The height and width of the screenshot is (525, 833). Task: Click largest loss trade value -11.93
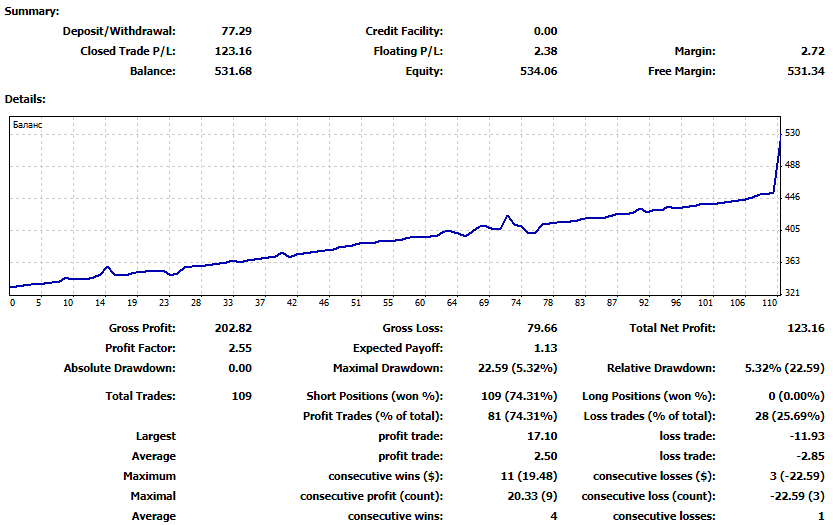pyautogui.click(x=807, y=436)
